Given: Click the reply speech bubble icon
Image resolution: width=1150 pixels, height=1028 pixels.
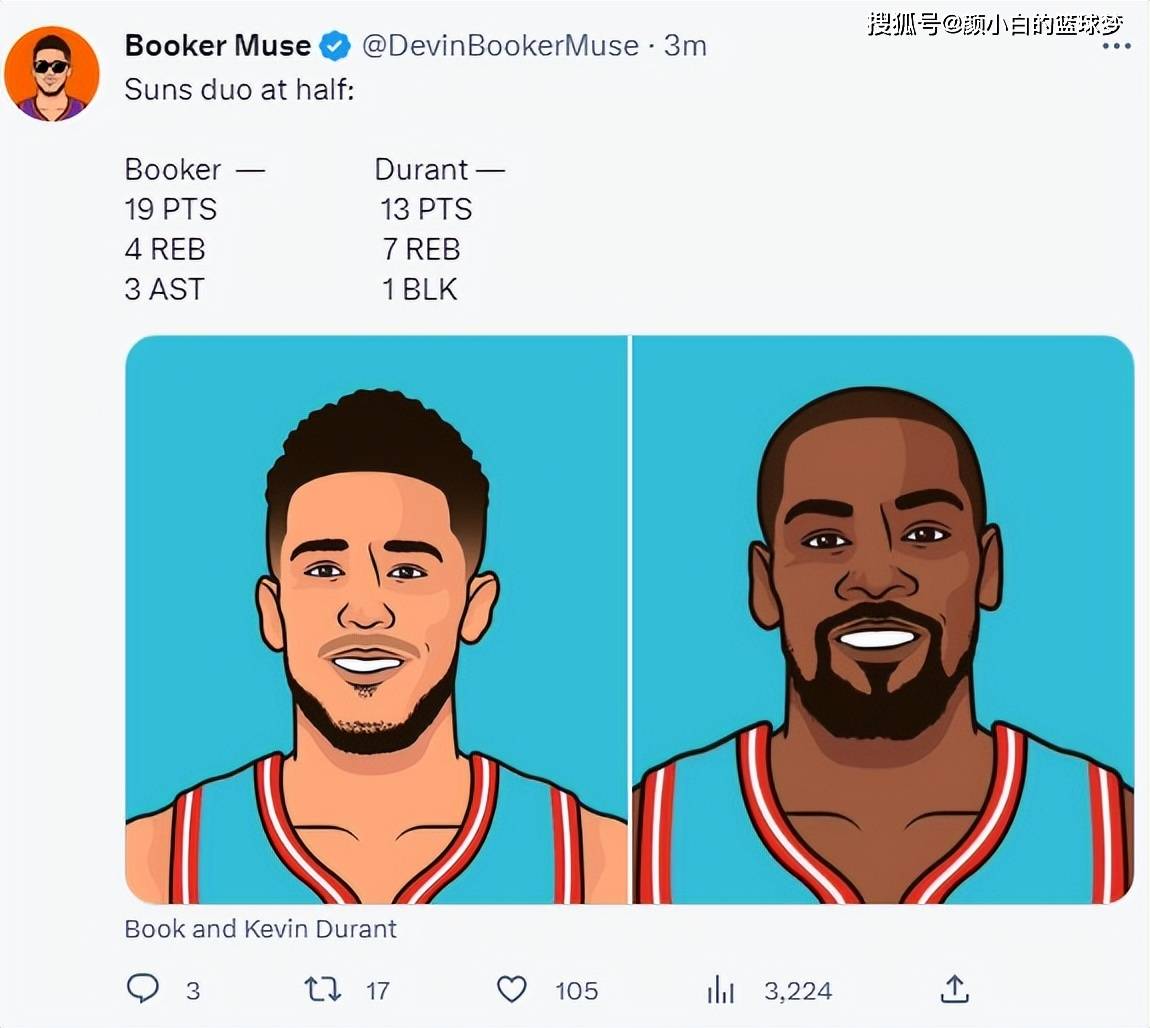Looking at the screenshot, I should (142, 988).
